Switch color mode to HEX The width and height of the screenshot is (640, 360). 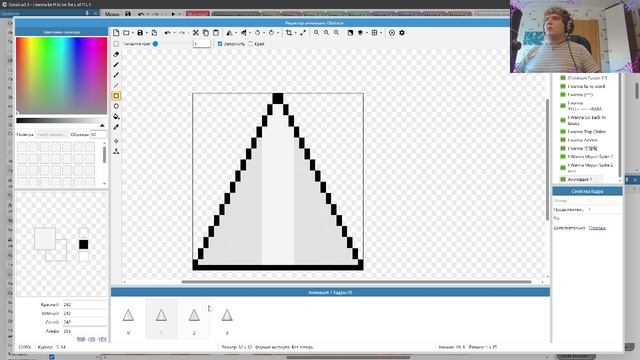(102, 339)
